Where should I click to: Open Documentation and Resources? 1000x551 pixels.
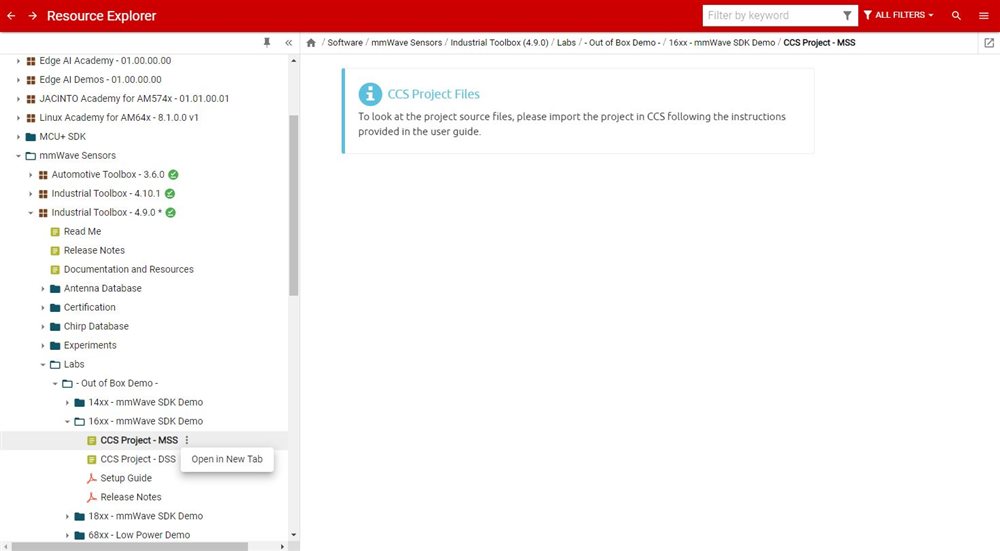coord(129,269)
